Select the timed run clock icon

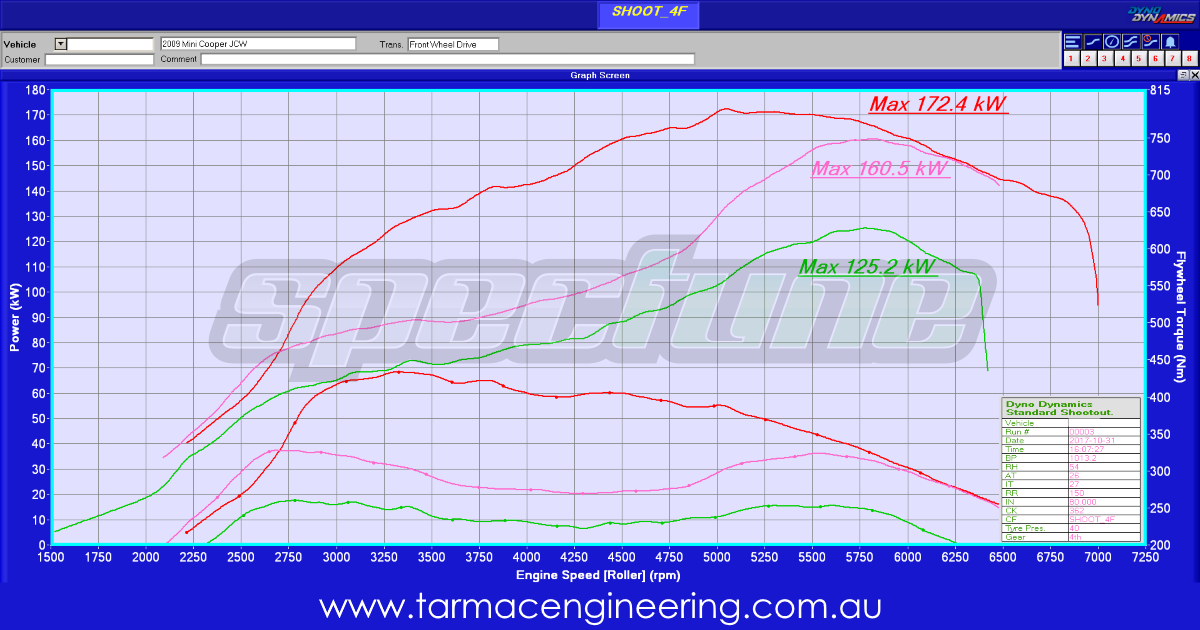(1150, 41)
